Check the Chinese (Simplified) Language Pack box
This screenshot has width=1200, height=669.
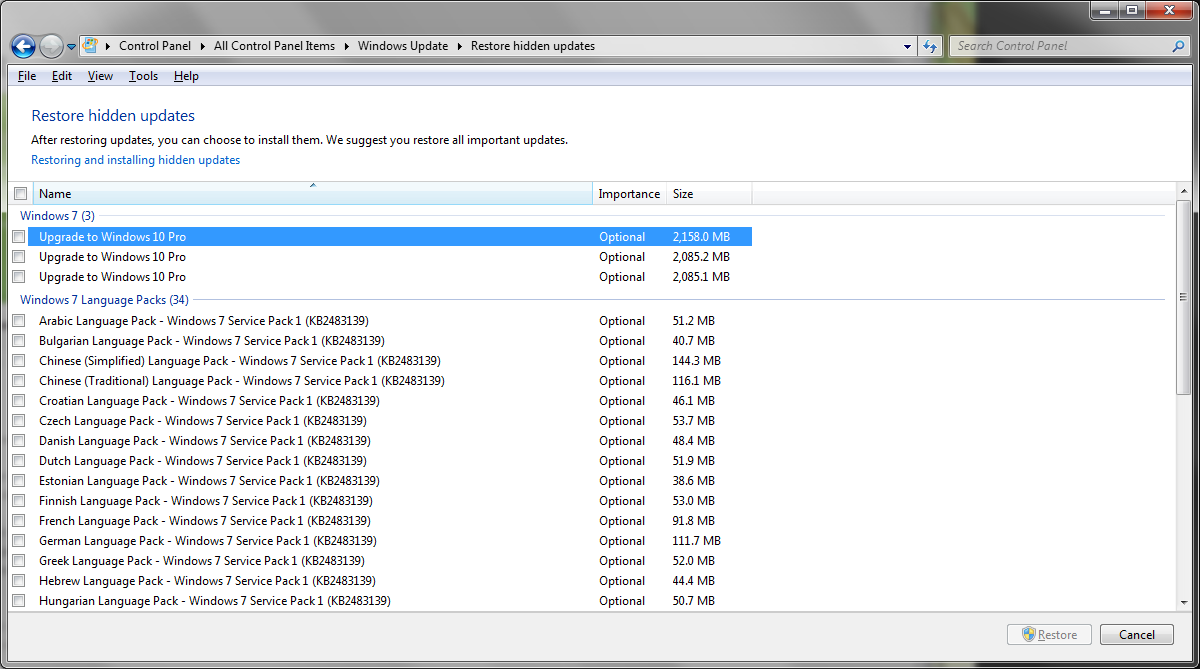click(x=19, y=361)
